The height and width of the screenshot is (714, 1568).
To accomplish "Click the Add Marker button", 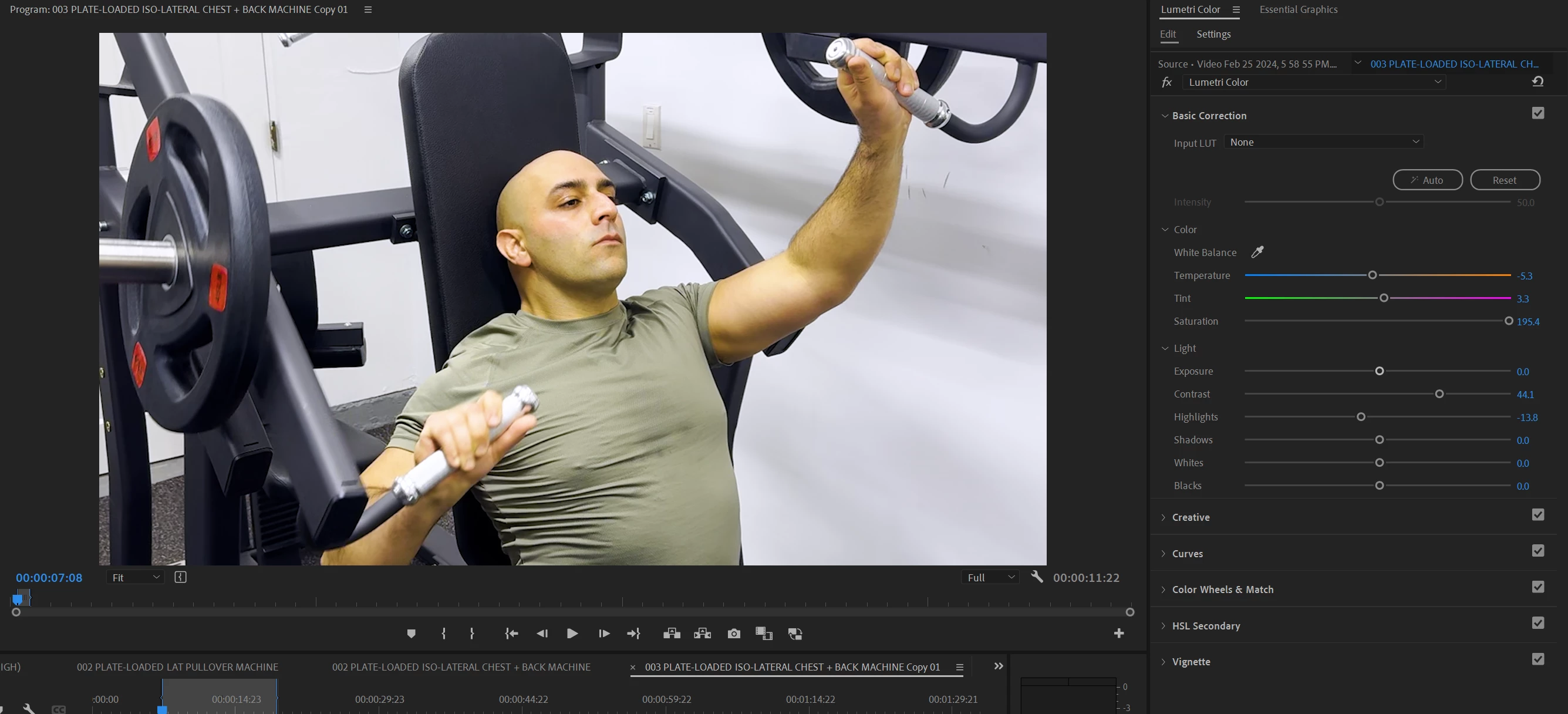I will click(x=411, y=634).
